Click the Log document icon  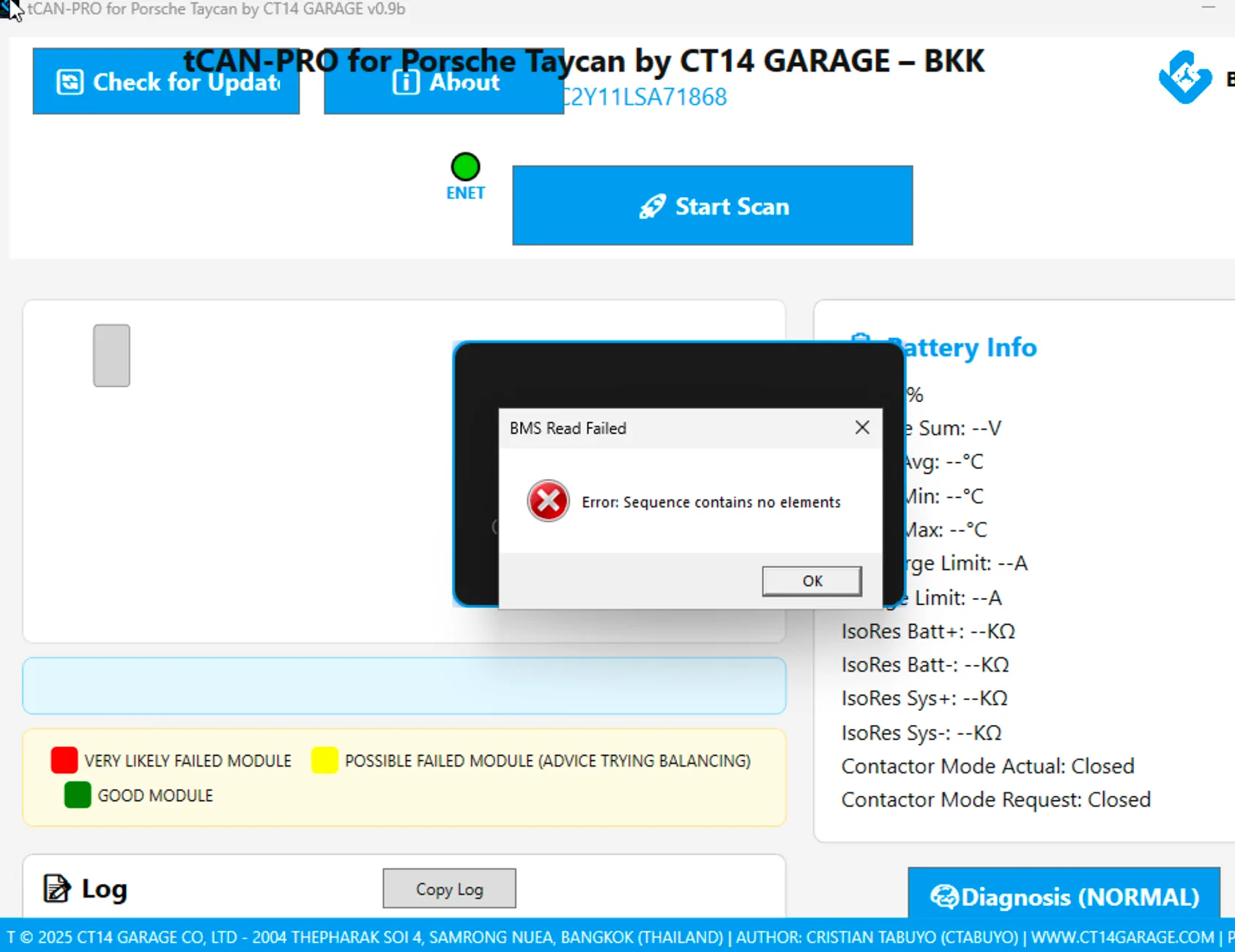tap(56, 888)
